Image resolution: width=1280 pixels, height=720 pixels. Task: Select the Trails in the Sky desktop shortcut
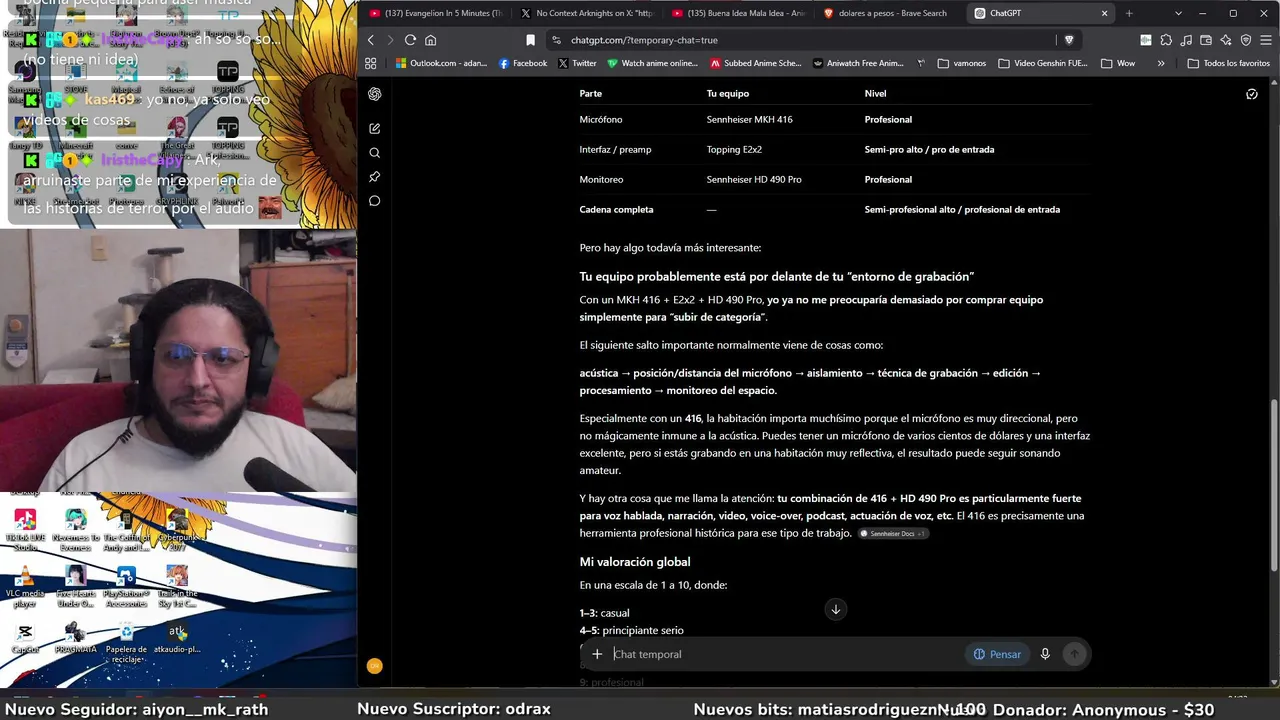tap(177, 586)
